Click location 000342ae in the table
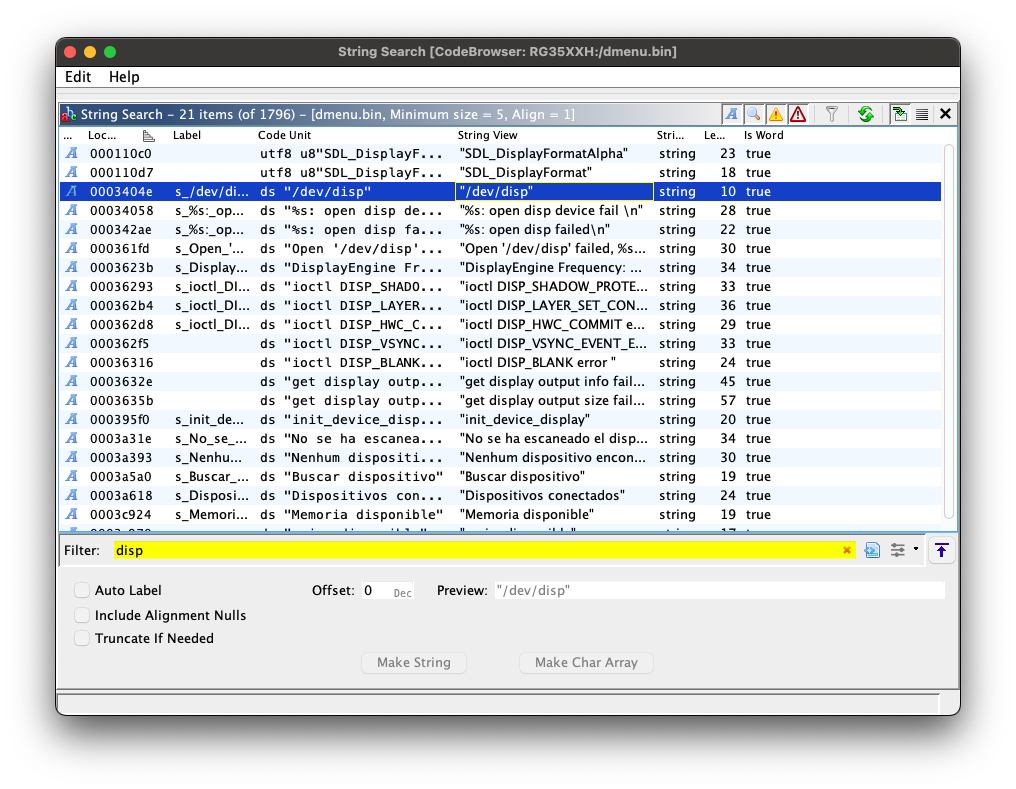 pos(121,230)
